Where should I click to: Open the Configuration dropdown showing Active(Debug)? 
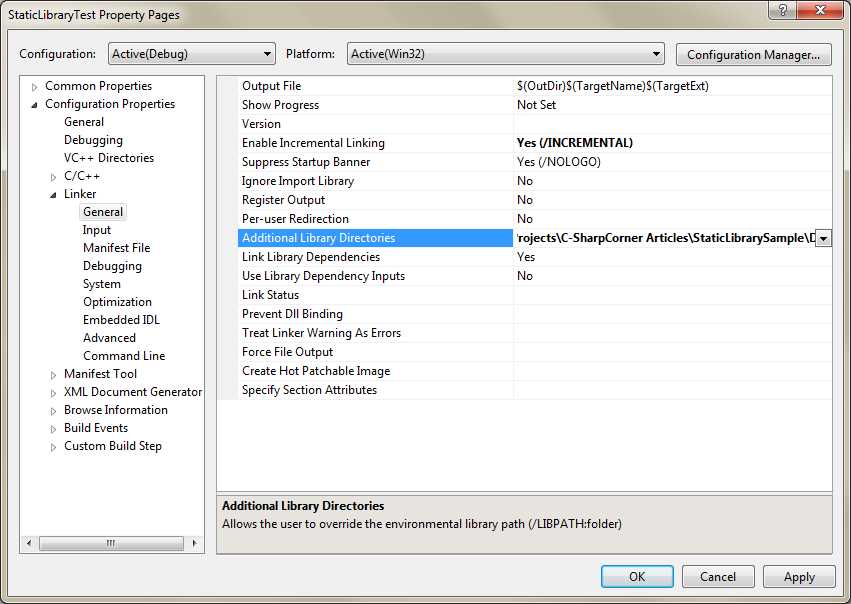tap(267, 54)
